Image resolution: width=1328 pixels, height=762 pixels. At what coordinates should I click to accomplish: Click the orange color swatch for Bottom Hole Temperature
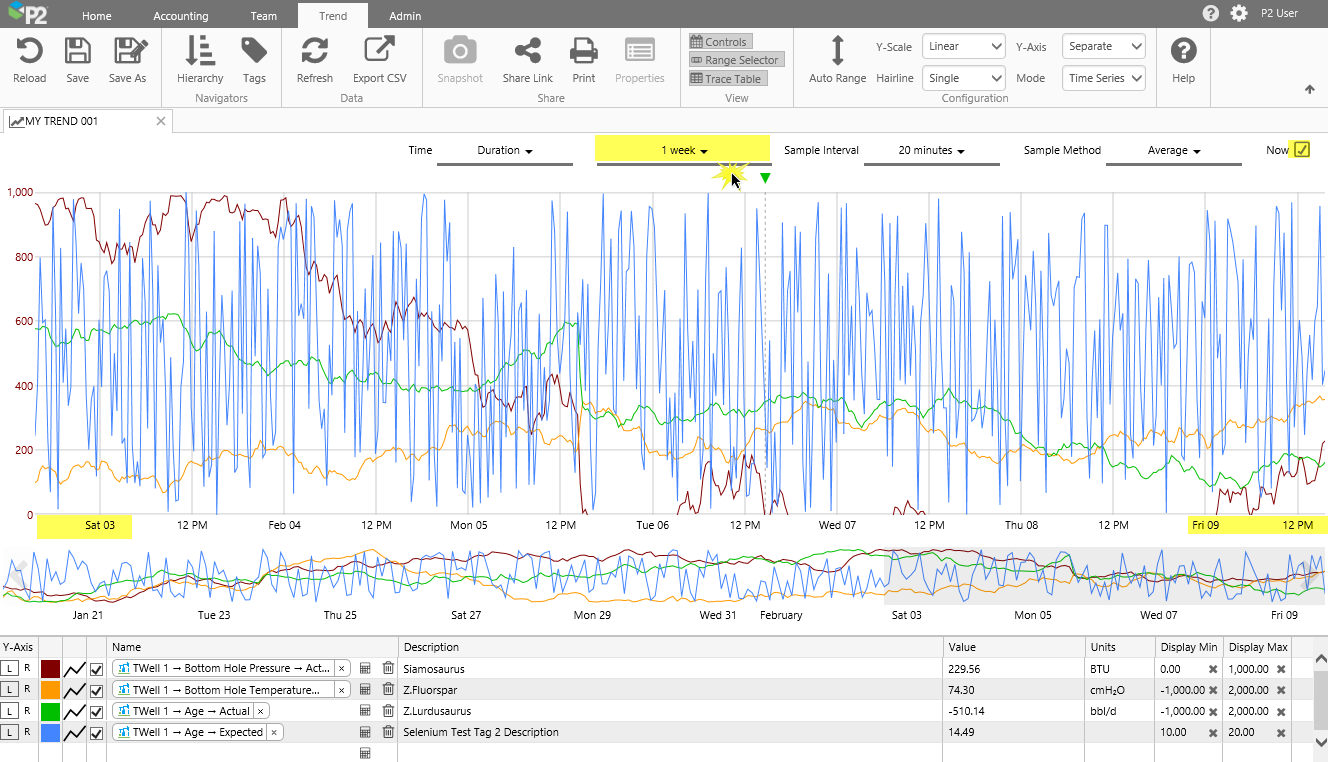pos(50,690)
